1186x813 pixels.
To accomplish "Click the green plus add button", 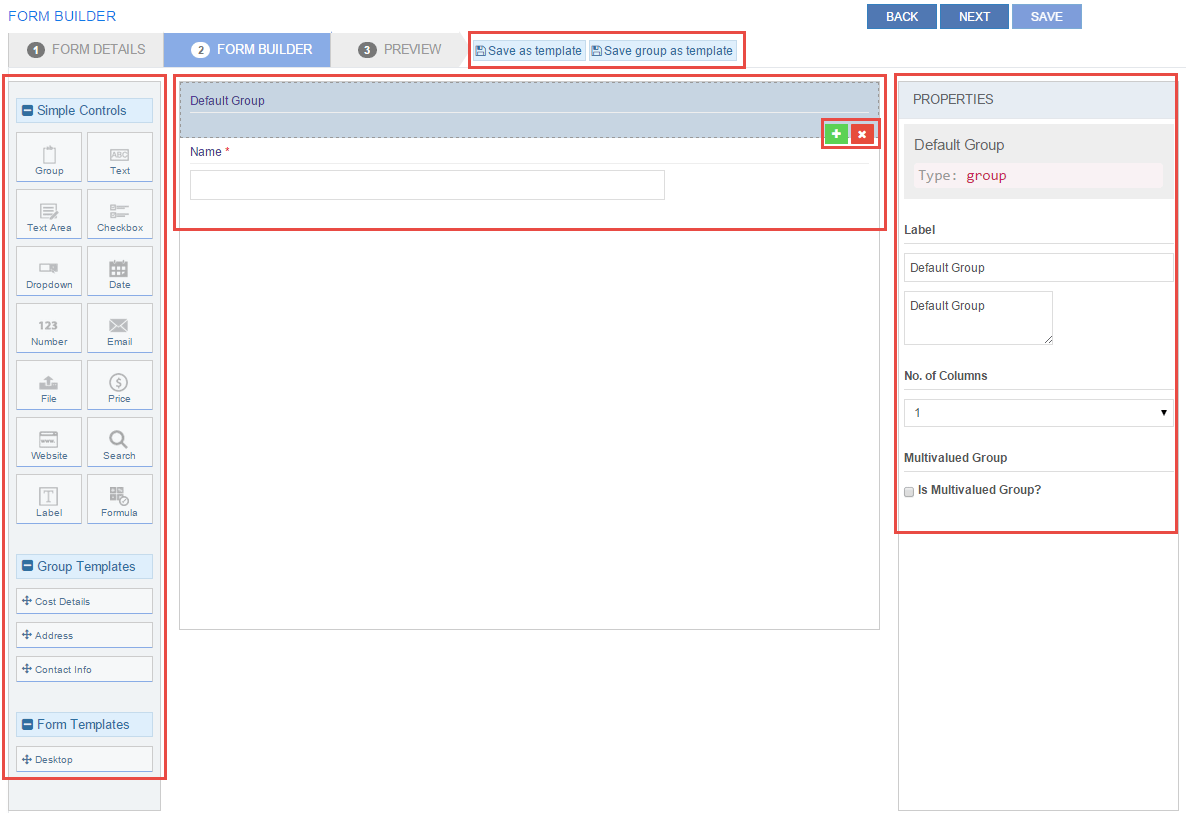I will pyautogui.click(x=836, y=134).
